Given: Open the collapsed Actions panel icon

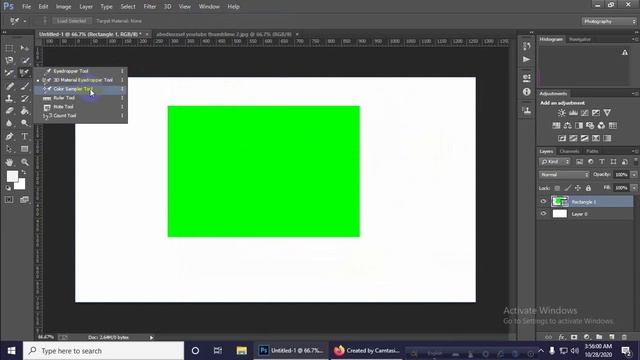Looking at the screenshot, I should click(x=527, y=60).
